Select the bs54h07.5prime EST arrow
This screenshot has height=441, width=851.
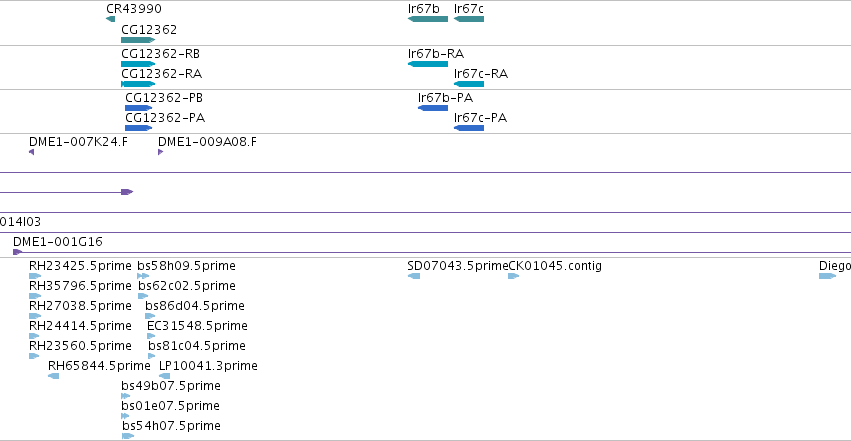[x=128, y=436]
